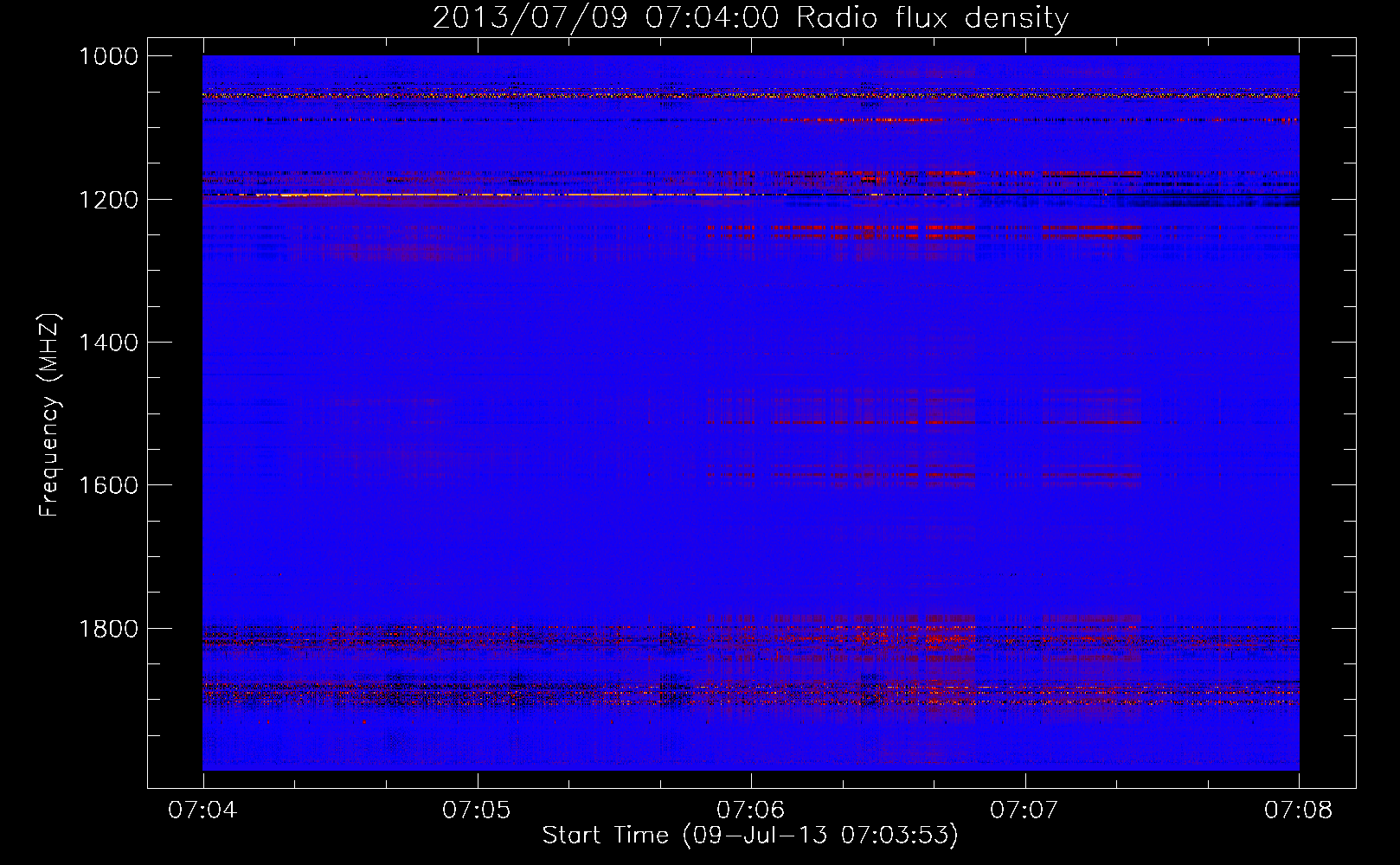Click the 07:05 time tick label
The image size is (1400, 865).
(477, 810)
